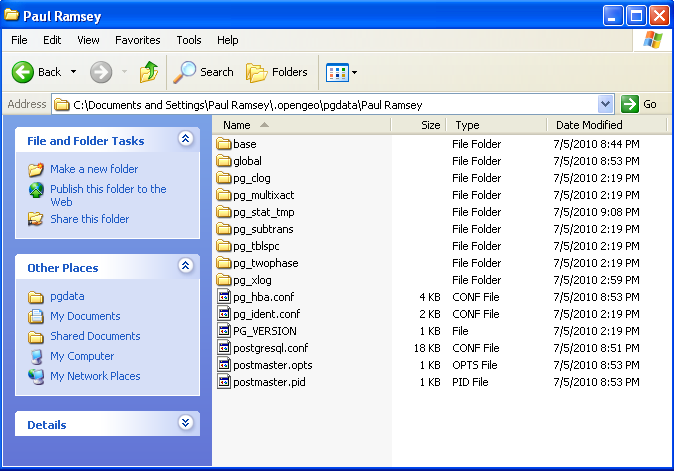The image size is (674, 471).
Task: Open the Search pane
Action: tap(203, 72)
